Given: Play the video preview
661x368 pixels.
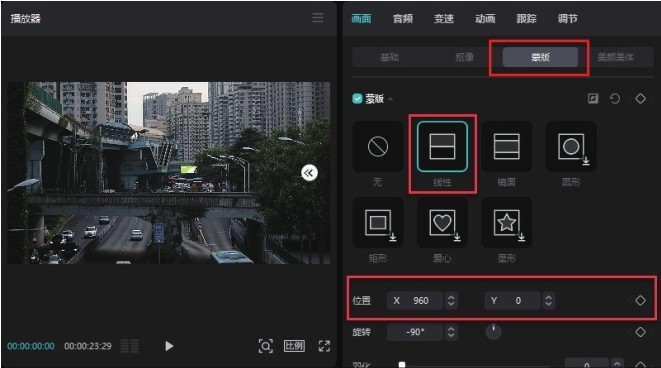Looking at the screenshot, I should click(169, 346).
